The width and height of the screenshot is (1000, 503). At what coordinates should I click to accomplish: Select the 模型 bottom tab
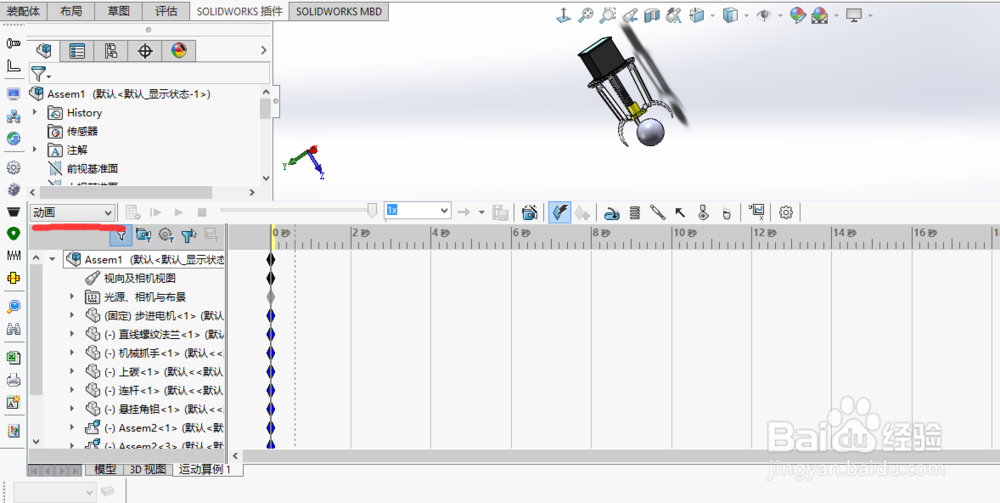pos(105,469)
